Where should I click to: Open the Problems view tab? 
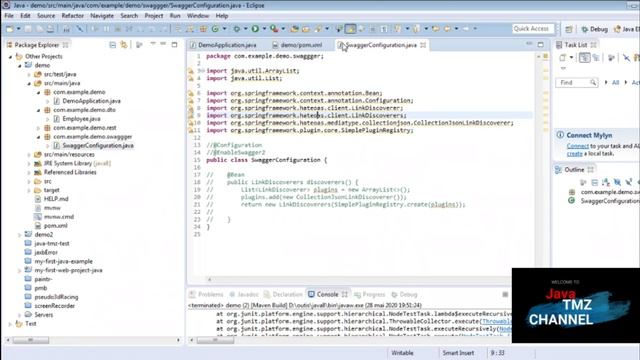pyautogui.click(x=207, y=294)
